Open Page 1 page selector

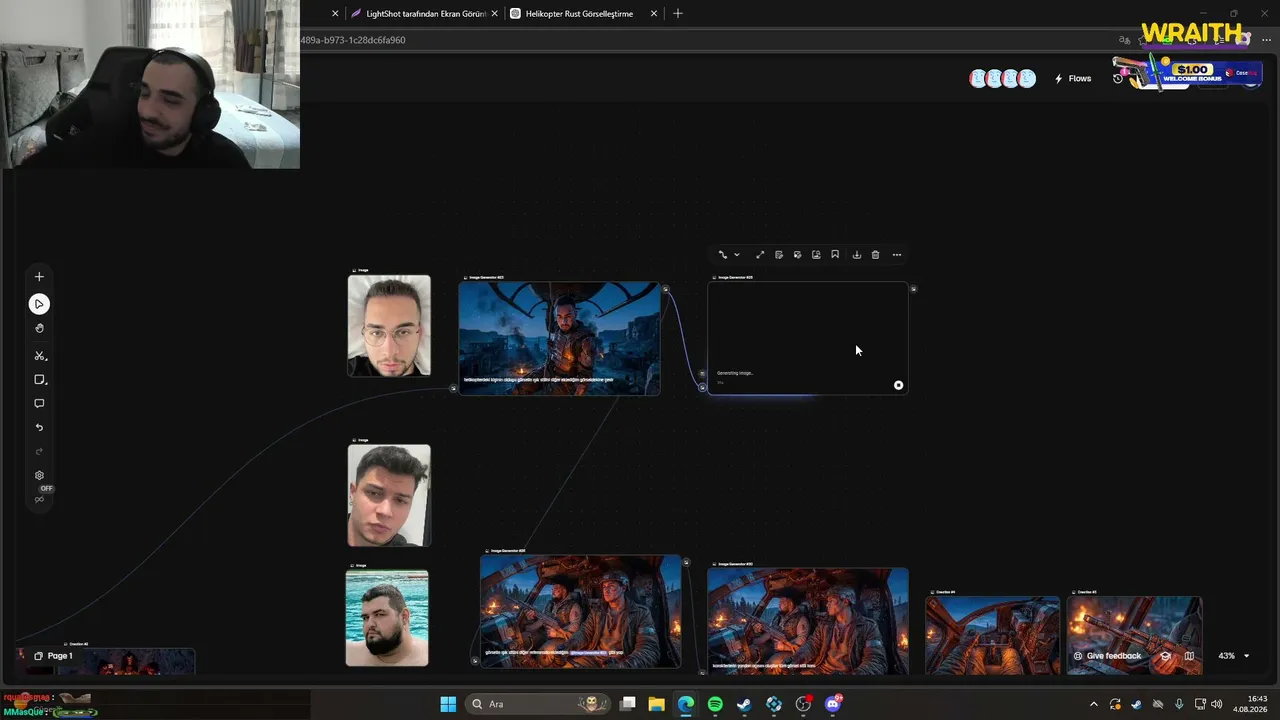(x=53, y=656)
